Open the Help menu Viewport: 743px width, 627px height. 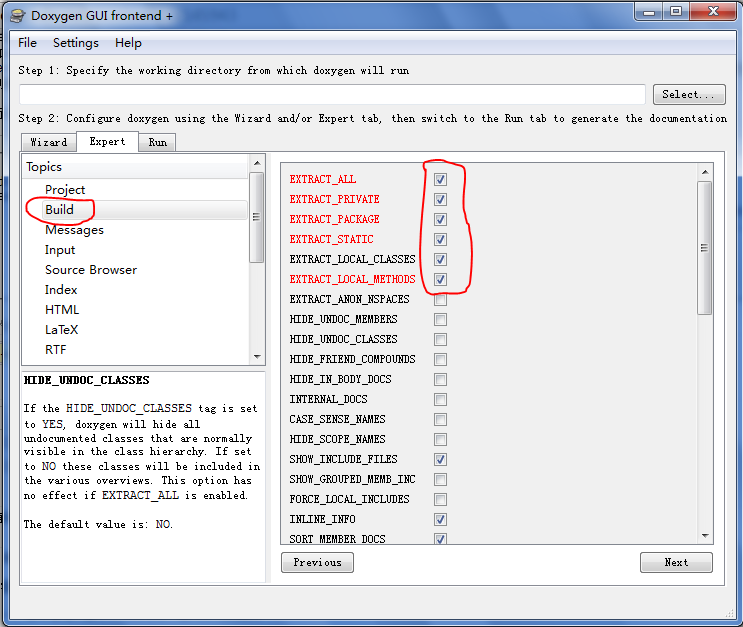[128, 43]
